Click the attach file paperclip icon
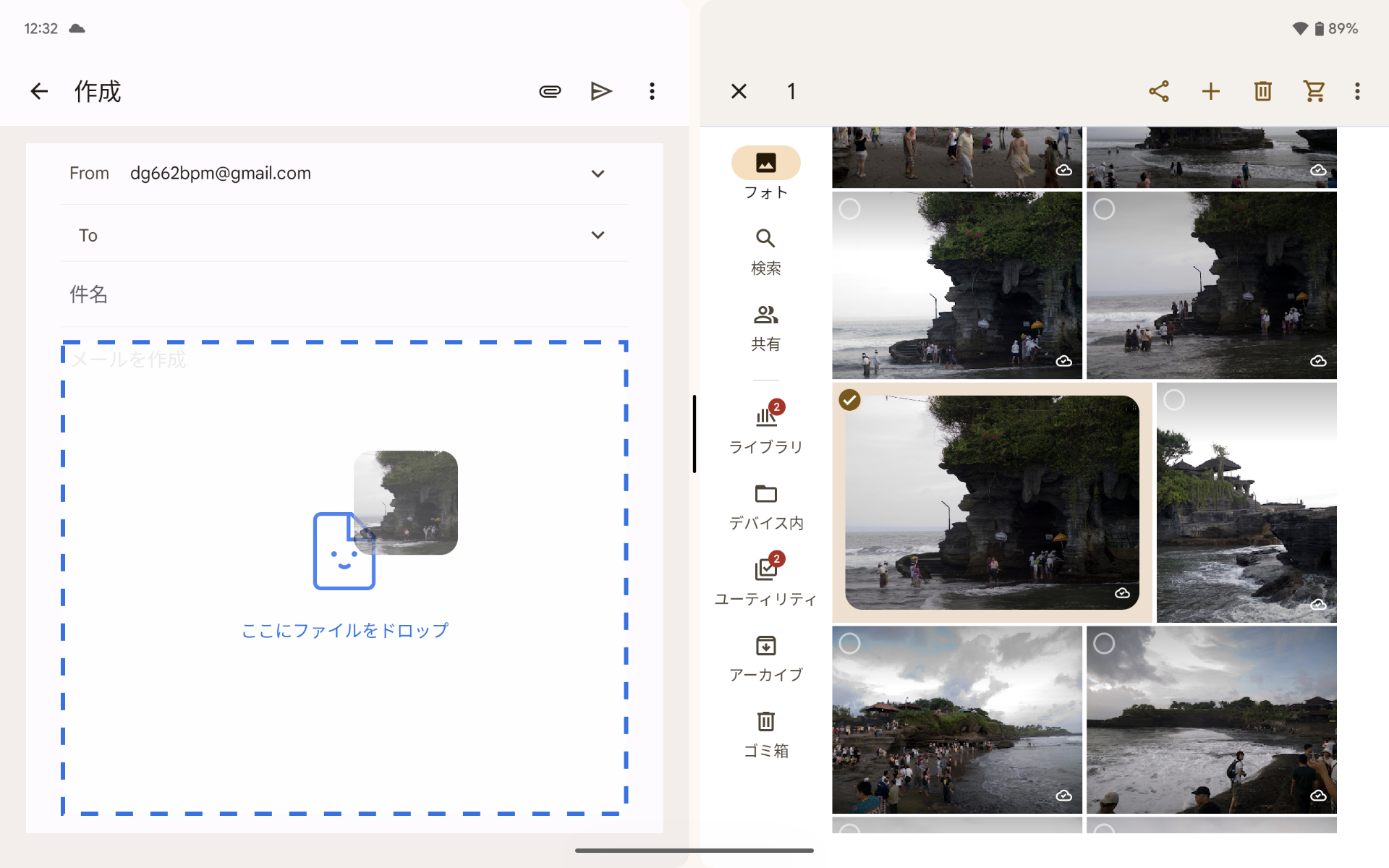 click(550, 91)
